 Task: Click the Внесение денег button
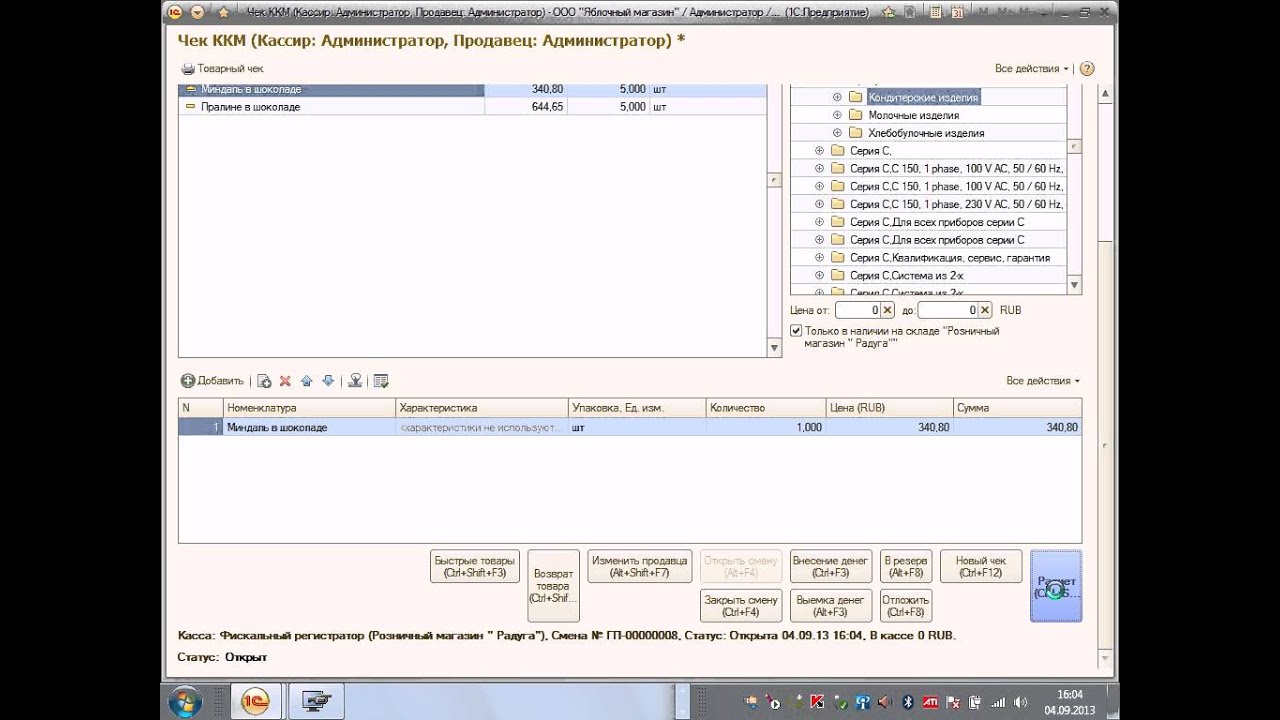coord(830,567)
